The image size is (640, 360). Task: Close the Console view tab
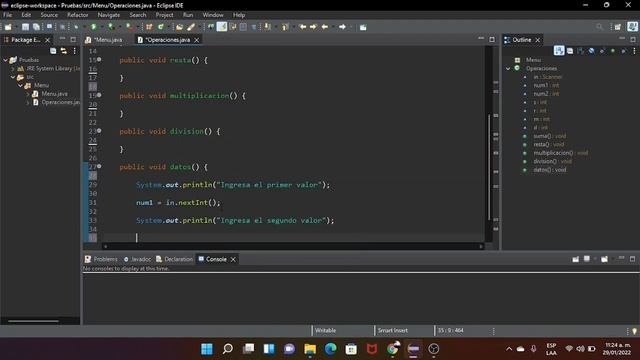coord(233,259)
